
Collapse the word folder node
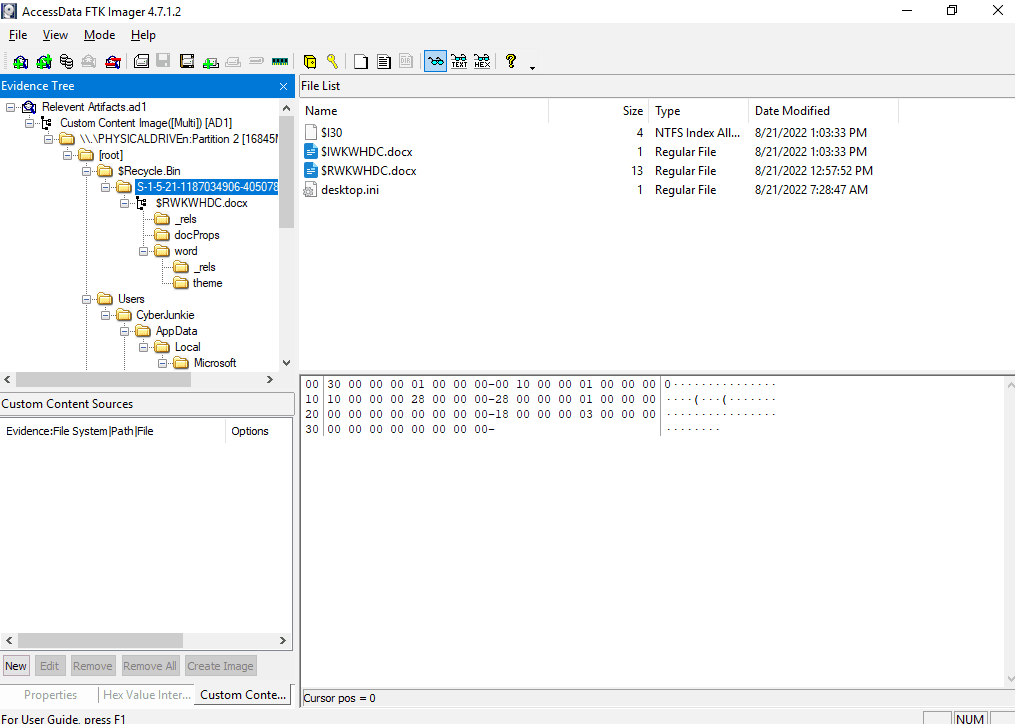pyautogui.click(x=143, y=251)
